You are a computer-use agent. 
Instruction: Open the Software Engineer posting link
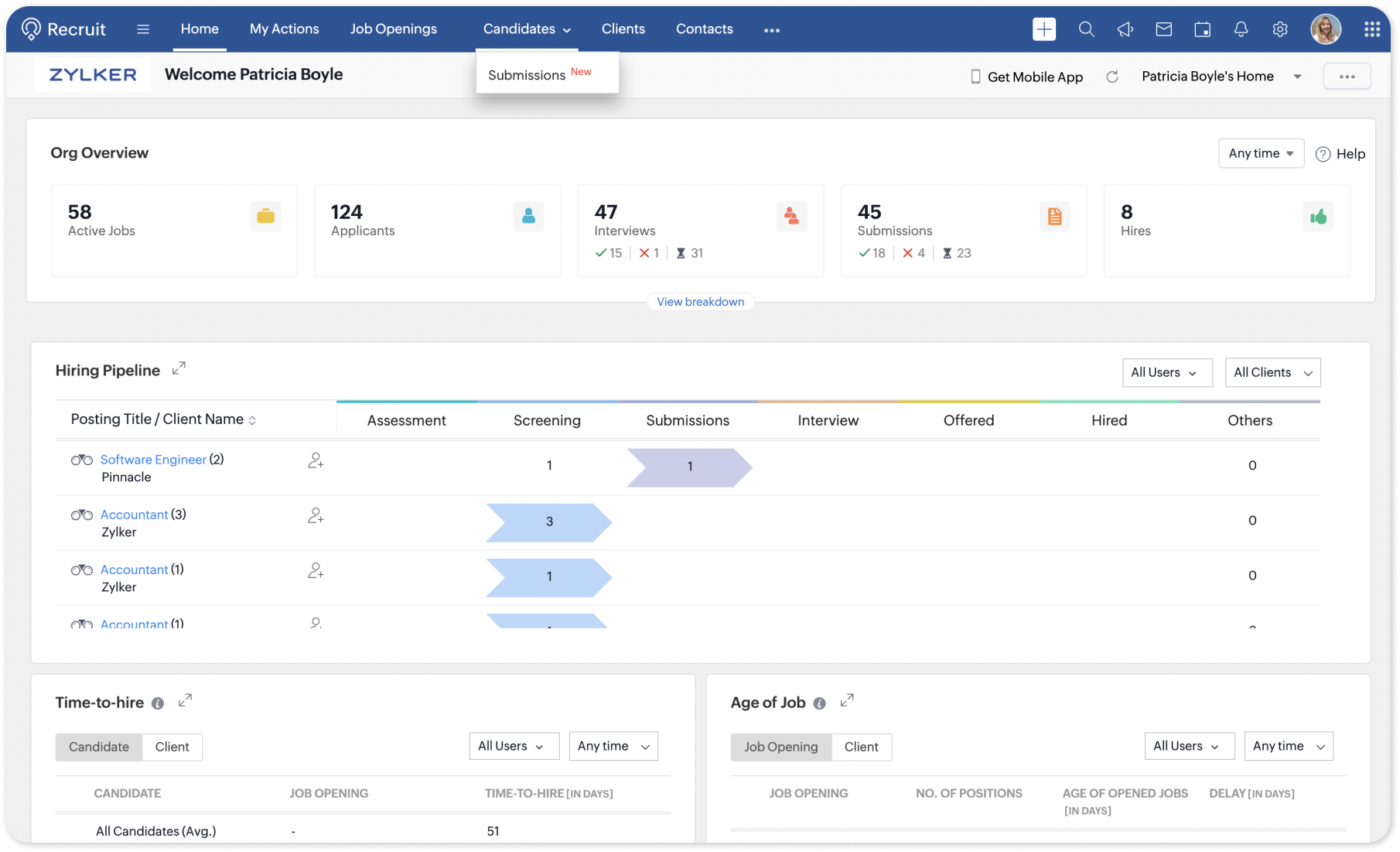[153, 460]
